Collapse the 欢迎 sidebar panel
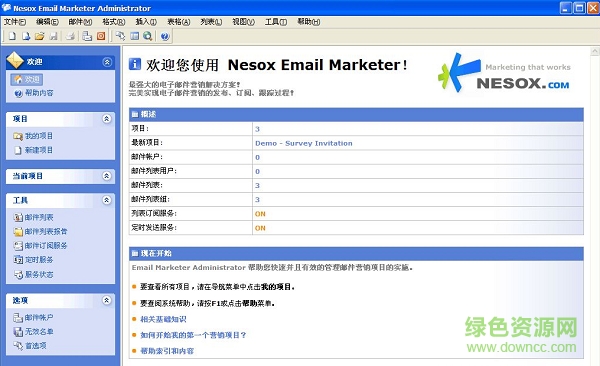The height and width of the screenshot is (366, 600). [107, 62]
